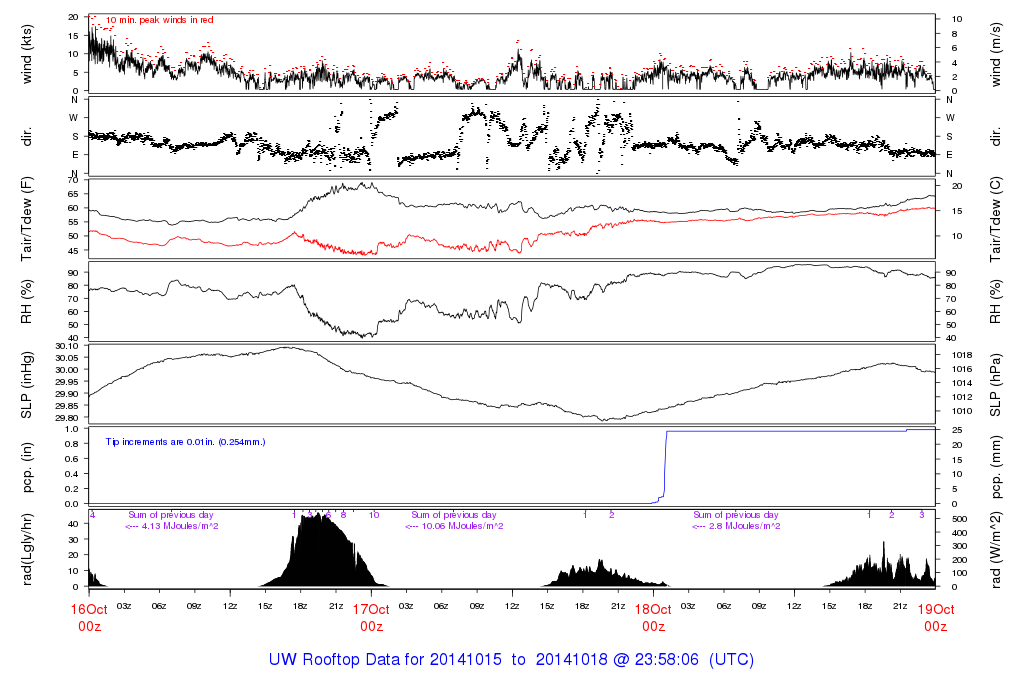This screenshot has height=700, width=1024.
Task: Select the '16Oct' date label
Action: pyautogui.click(x=89, y=610)
